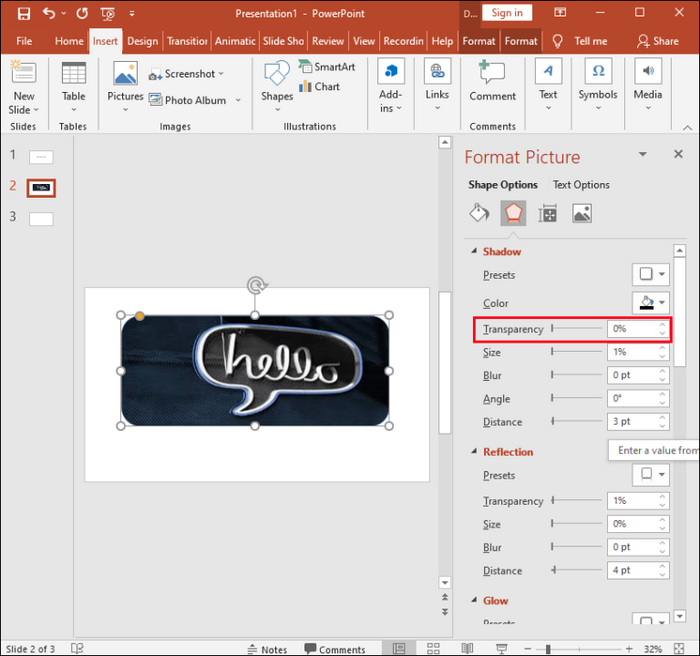Open the Shadow Presets dropdown

[x=650, y=275]
